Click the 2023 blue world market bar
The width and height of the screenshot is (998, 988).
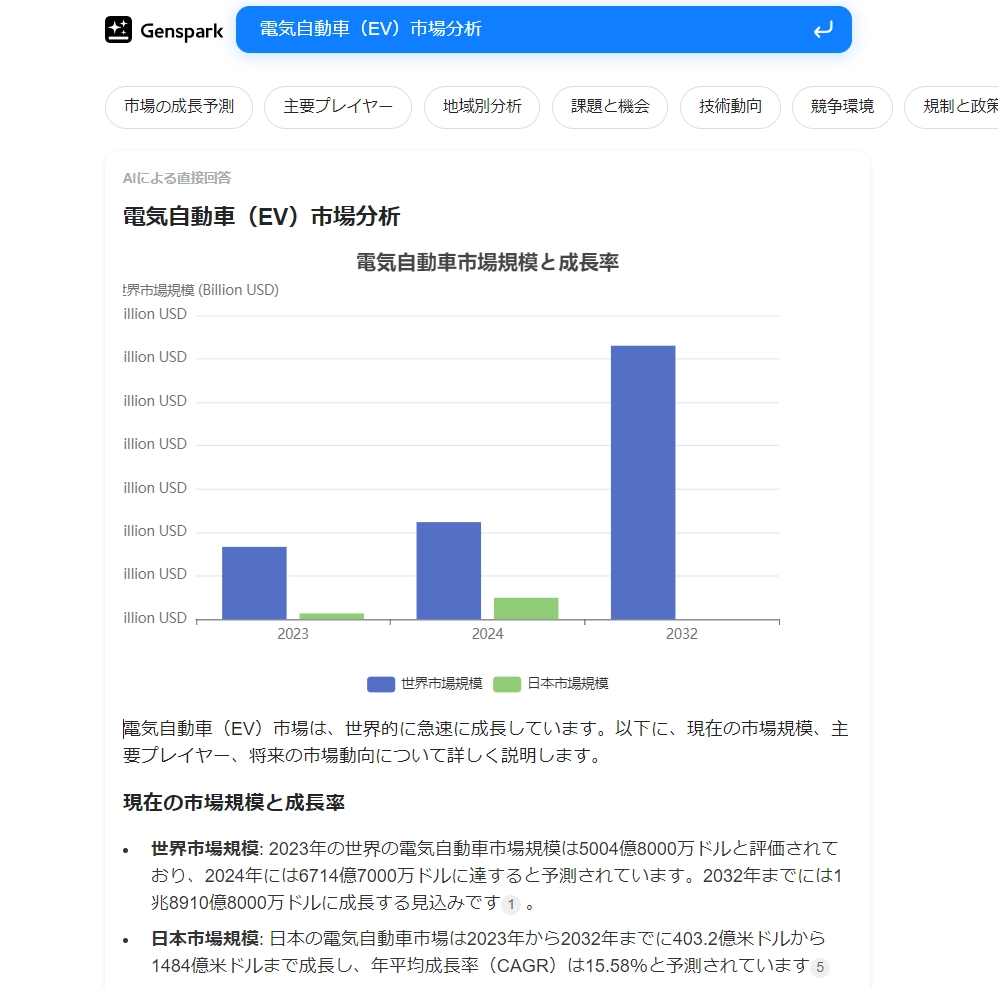[x=254, y=583]
